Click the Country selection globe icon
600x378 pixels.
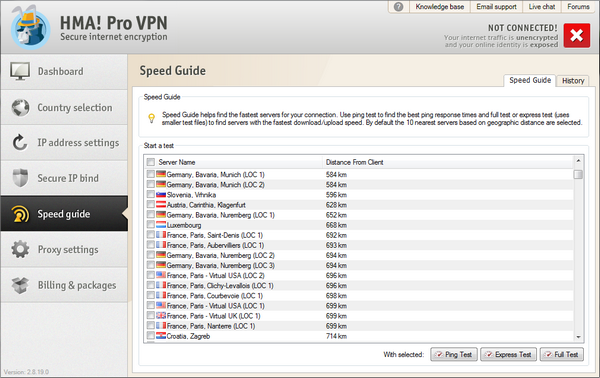point(20,108)
